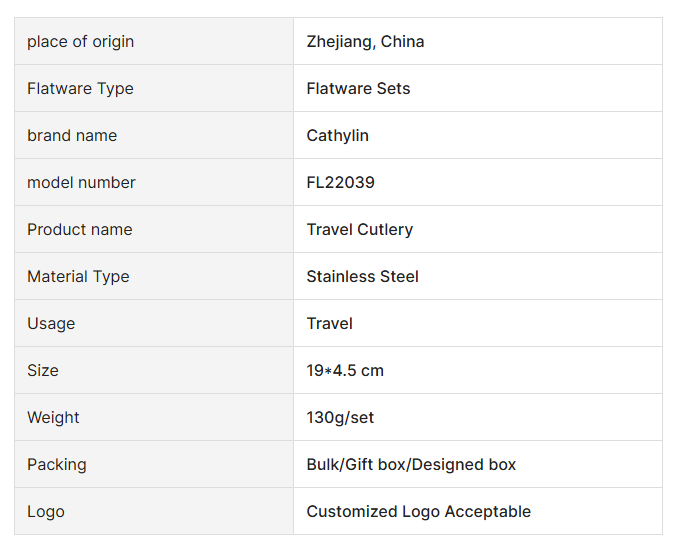Click the 'place of origin' label cell
679x549 pixels.
(80, 42)
